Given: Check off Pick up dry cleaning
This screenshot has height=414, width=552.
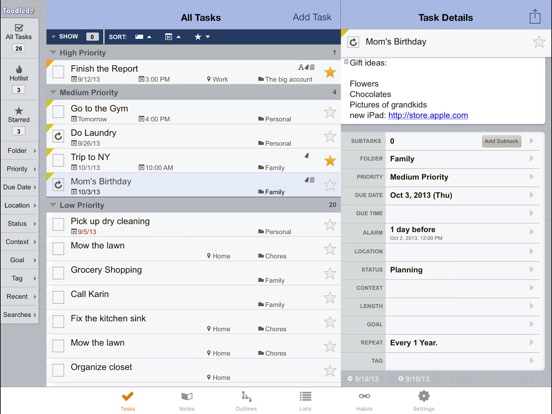Looking at the screenshot, I should (x=58, y=224).
